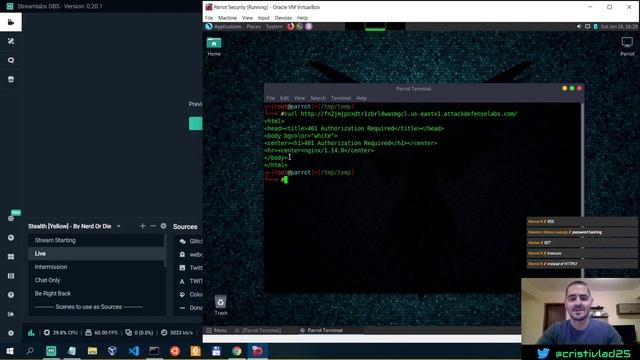Open File Explorer from Windows taskbar
The height and width of the screenshot is (360, 640).
[92, 351]
